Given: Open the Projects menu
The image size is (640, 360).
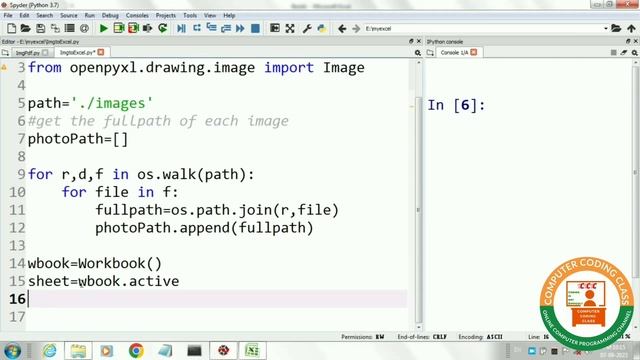Looking at the screenshot, I should [166, 16].
